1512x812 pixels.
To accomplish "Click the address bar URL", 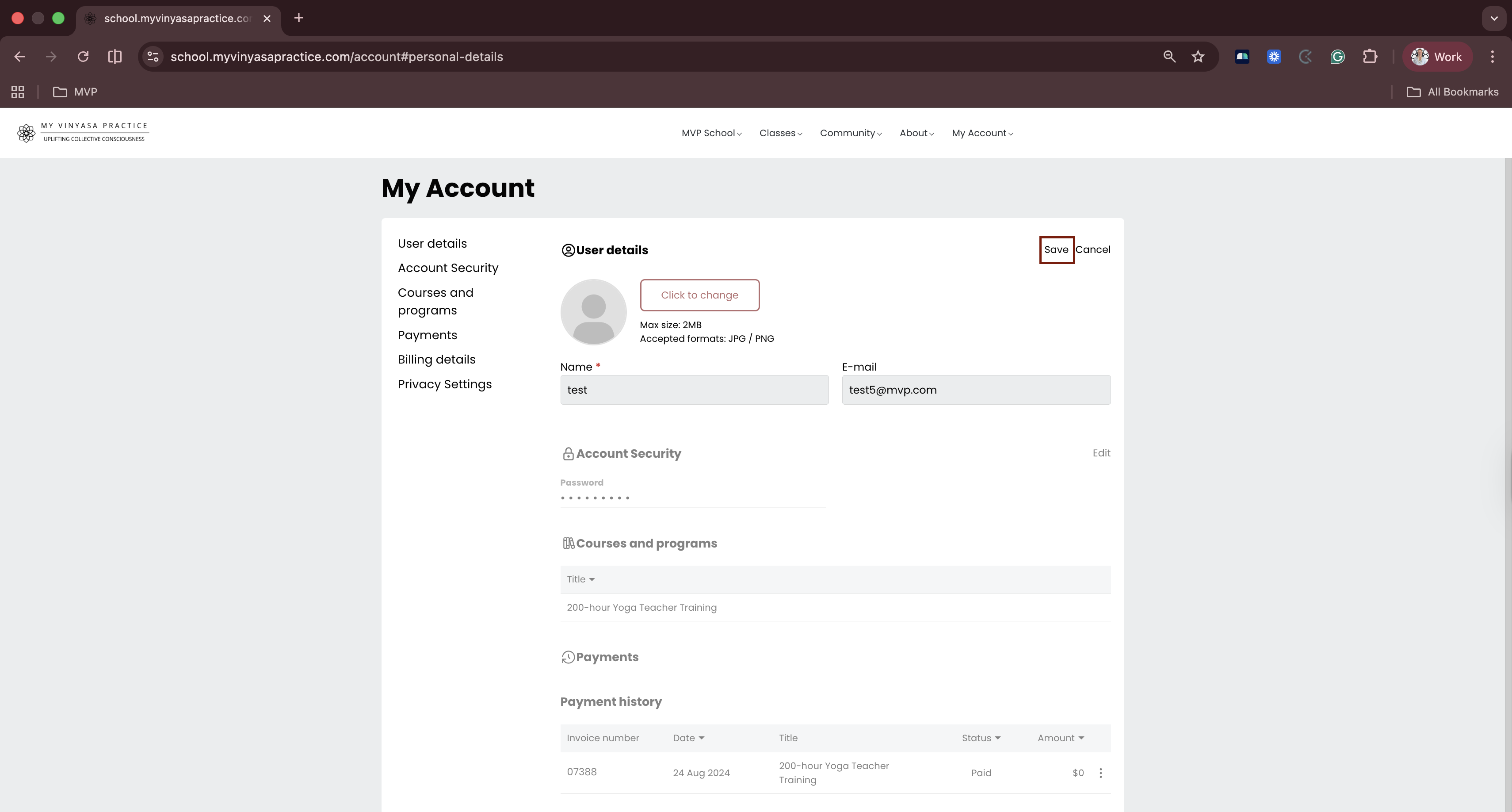I will coord(336,57).
